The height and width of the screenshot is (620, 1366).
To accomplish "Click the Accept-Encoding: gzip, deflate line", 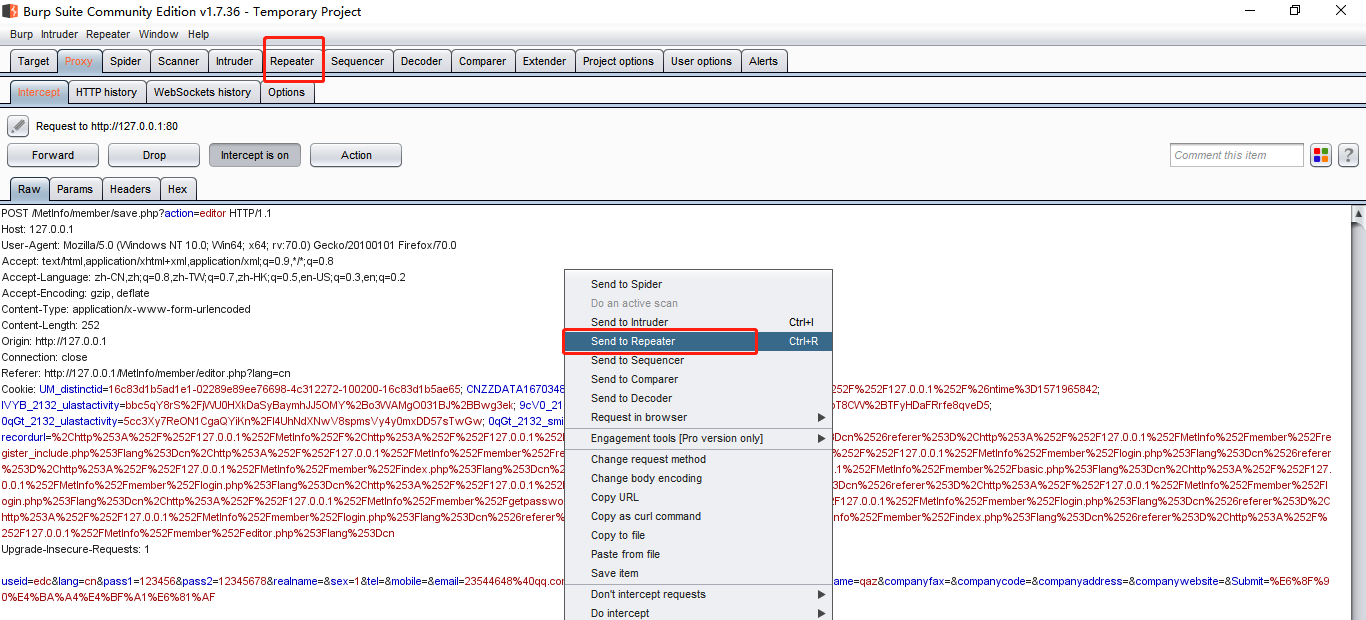I will click(76, 293).
